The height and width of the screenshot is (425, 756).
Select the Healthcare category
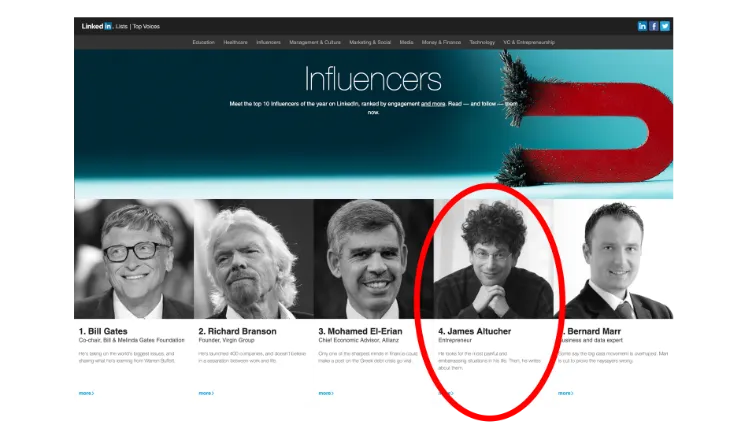coord(235,42)
